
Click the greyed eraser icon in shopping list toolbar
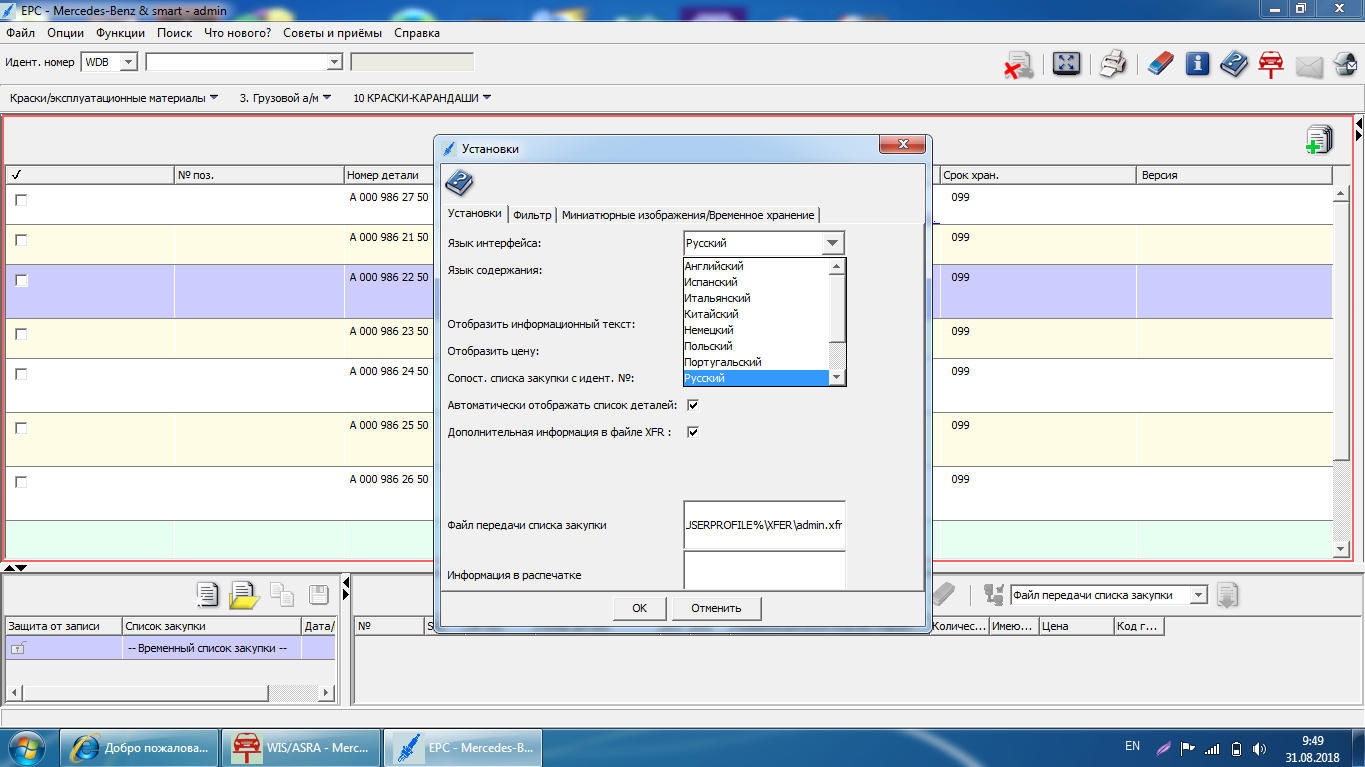(x=944, y=595)
